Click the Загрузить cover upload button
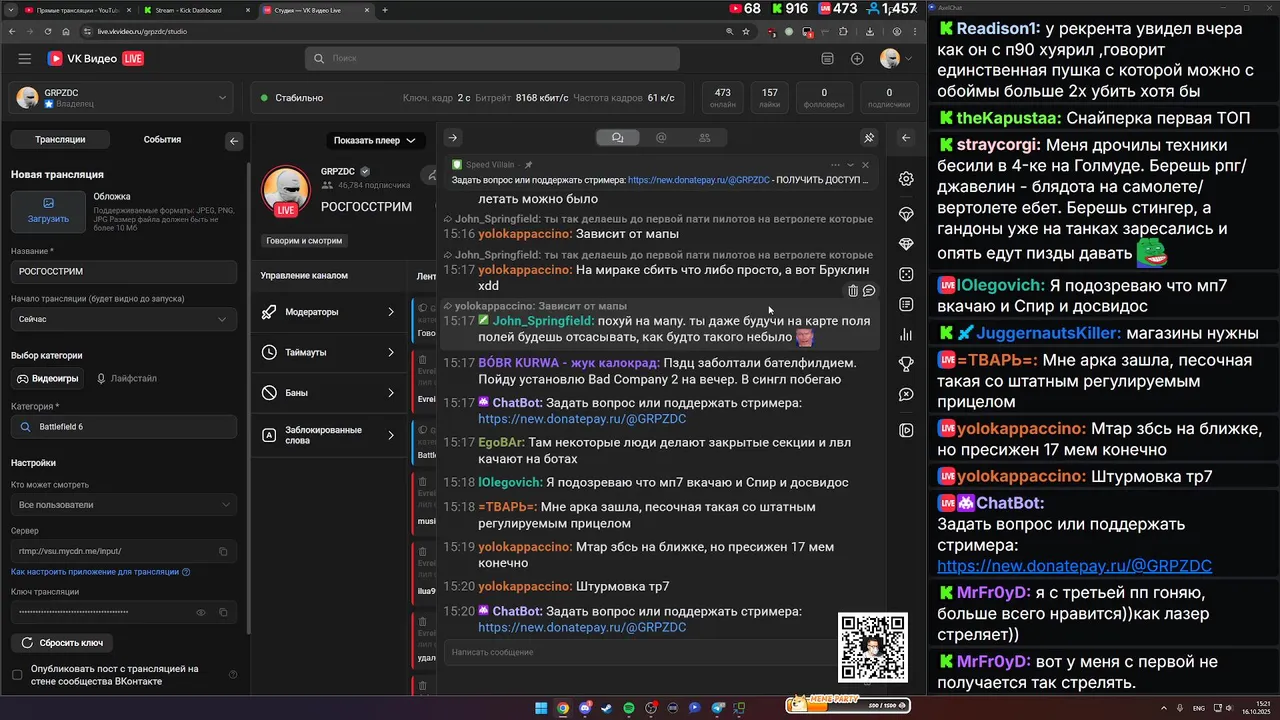 point(48,213)
